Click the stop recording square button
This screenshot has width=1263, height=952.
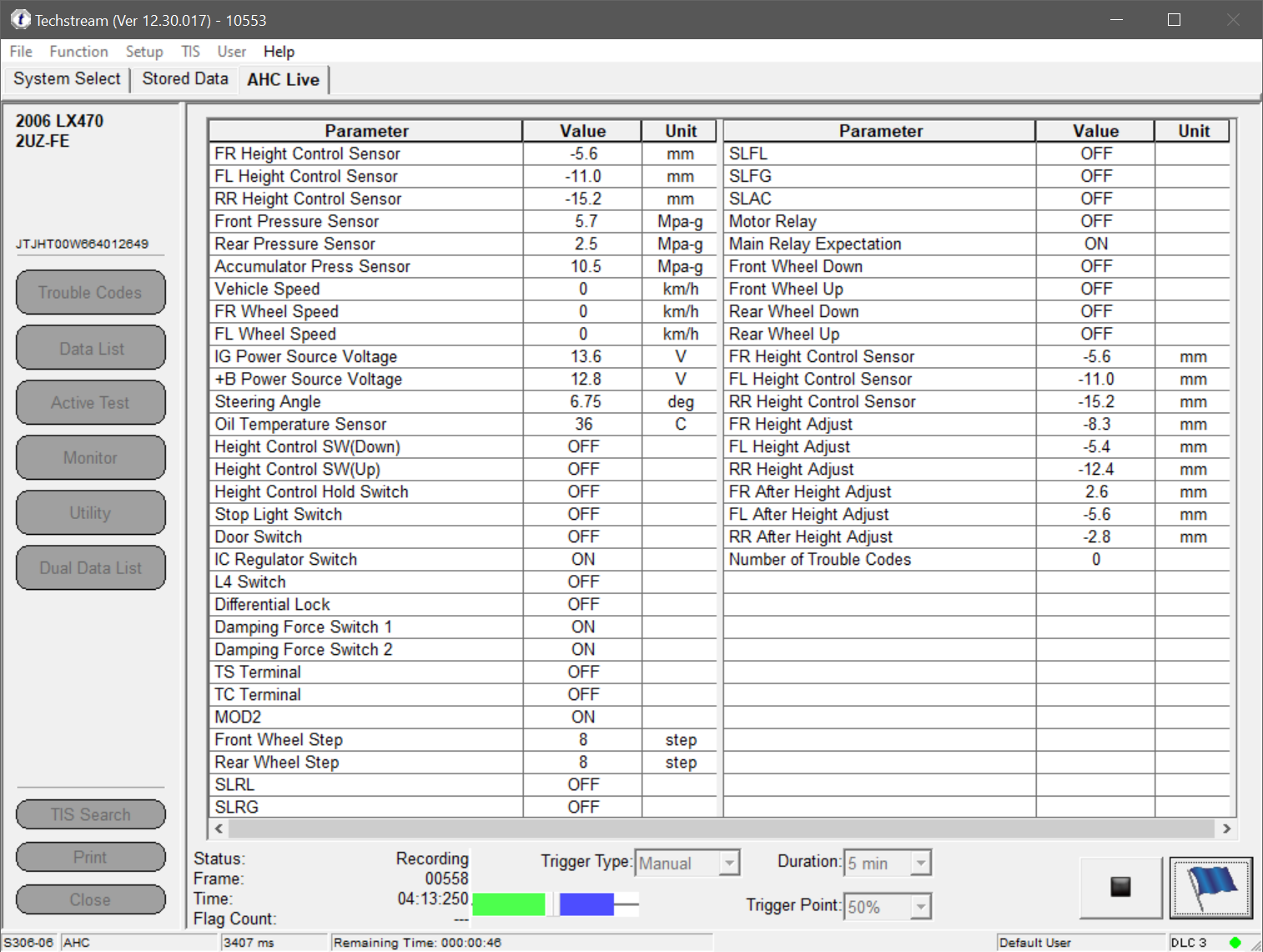[1120, 887]
